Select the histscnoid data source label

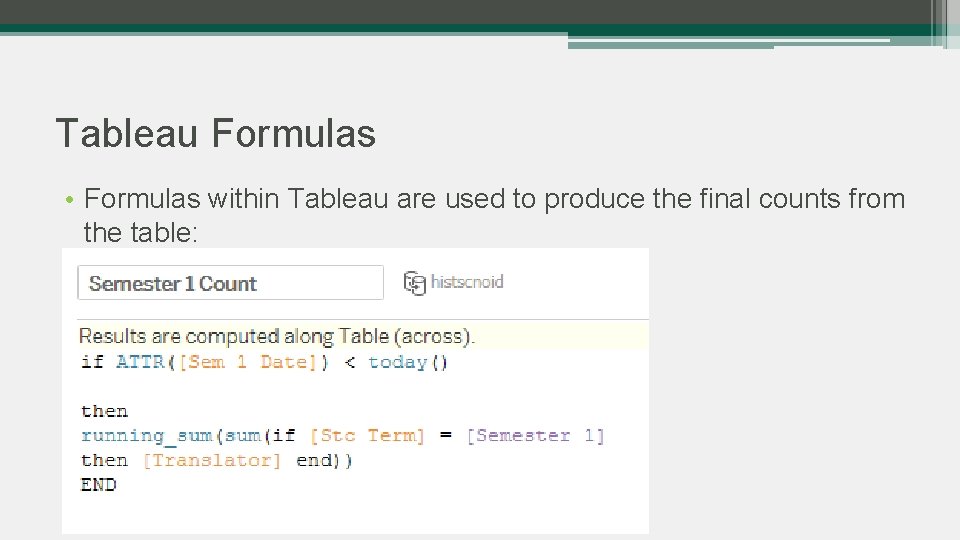[x=467, y=283]
